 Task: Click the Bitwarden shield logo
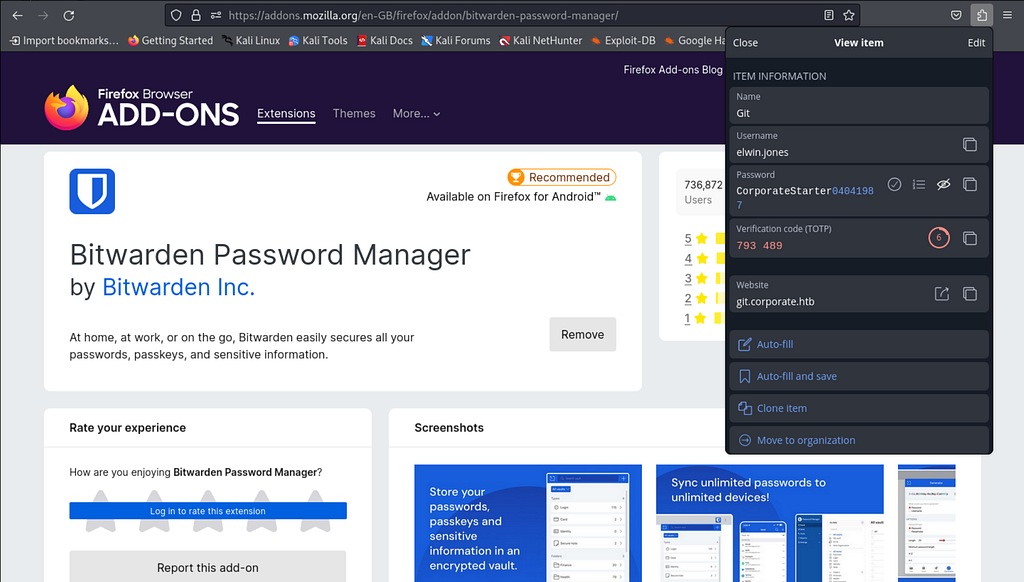tap(92, 191)
